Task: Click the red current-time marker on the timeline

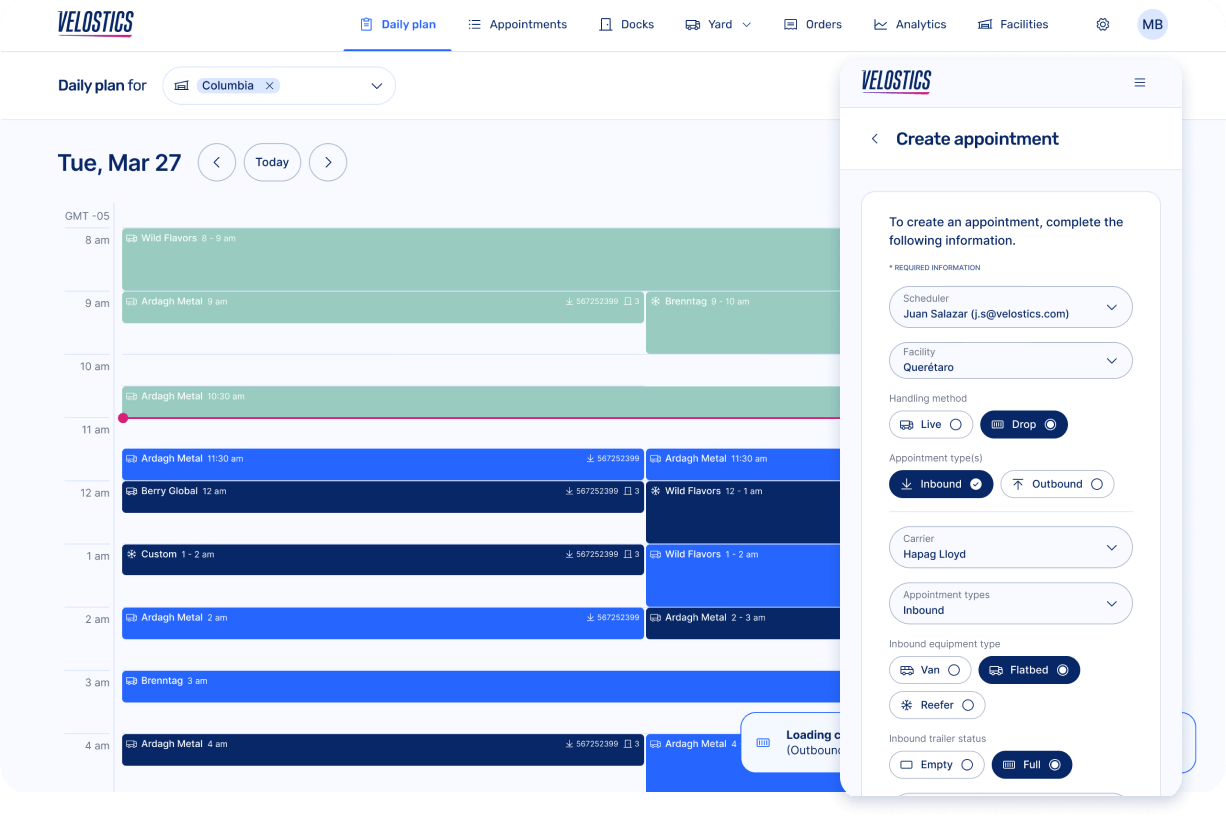Action: [124, 418]
